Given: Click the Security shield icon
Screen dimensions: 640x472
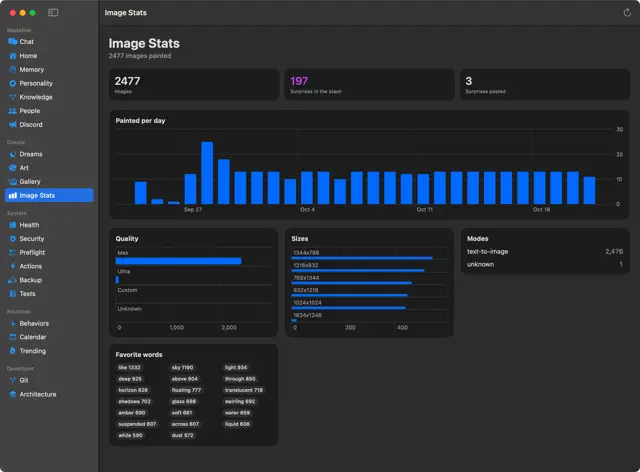Looking at the screenshot, I should [13, 239].
